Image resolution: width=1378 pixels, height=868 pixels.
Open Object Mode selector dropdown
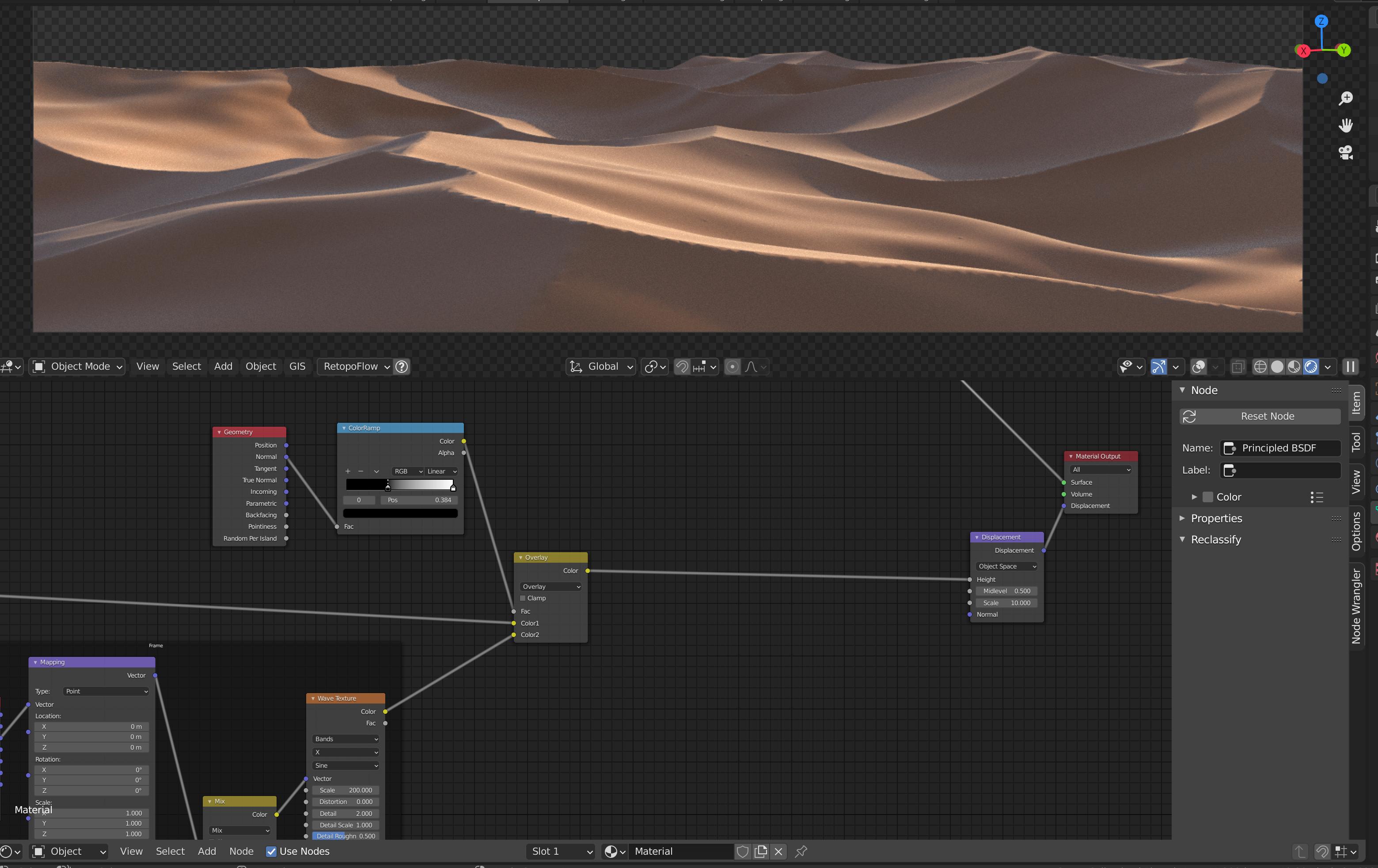click(x=78, y=367)
